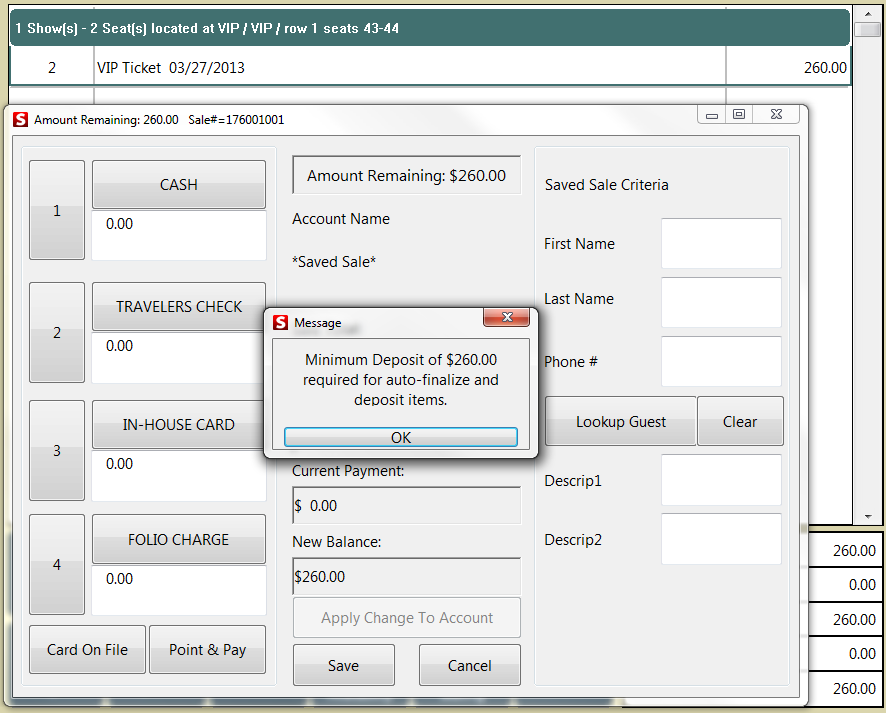Clear the saved sale criteria

(740, 422)
